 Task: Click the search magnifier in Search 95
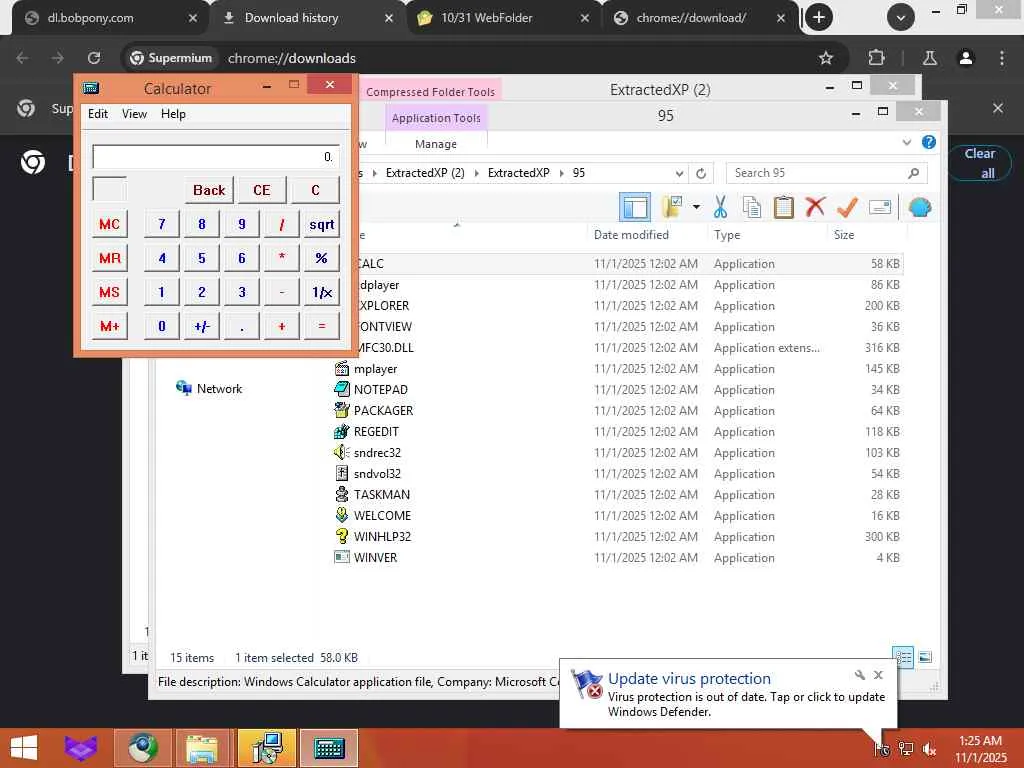[913, 173]
